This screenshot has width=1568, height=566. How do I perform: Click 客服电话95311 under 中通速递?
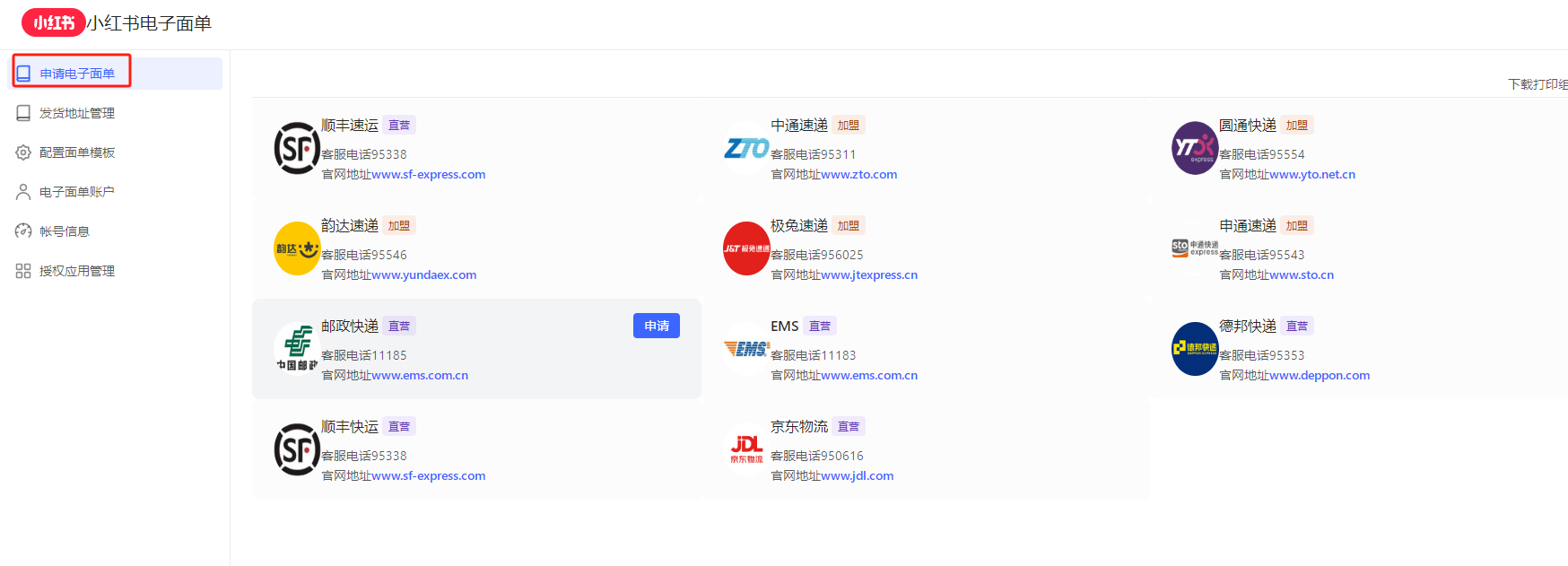coord(814,154)
